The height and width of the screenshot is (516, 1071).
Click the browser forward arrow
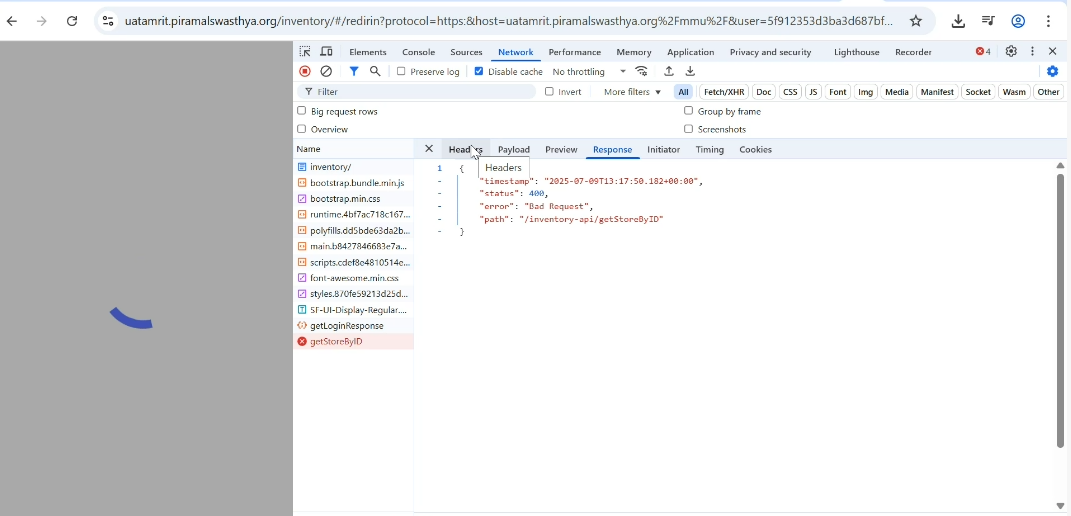[x=42, y=21]
